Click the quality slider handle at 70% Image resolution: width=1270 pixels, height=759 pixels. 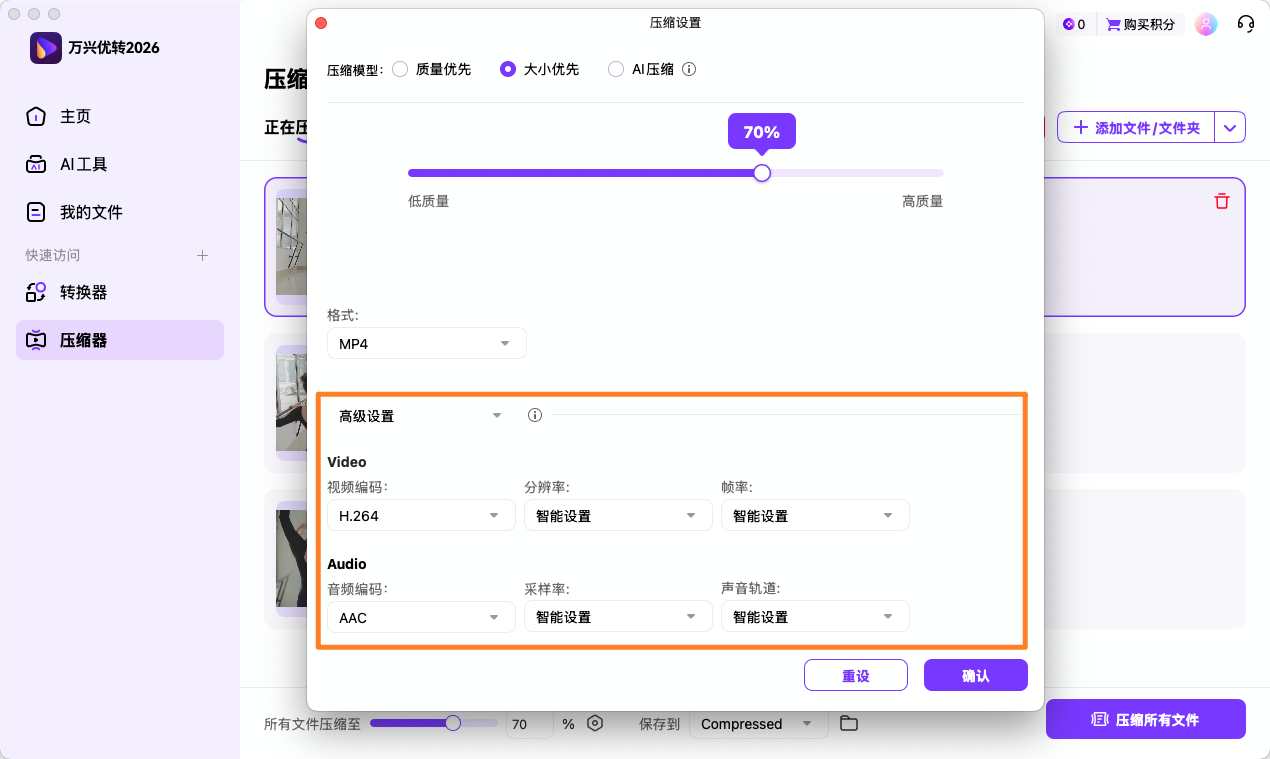click(x=762, y=173)
